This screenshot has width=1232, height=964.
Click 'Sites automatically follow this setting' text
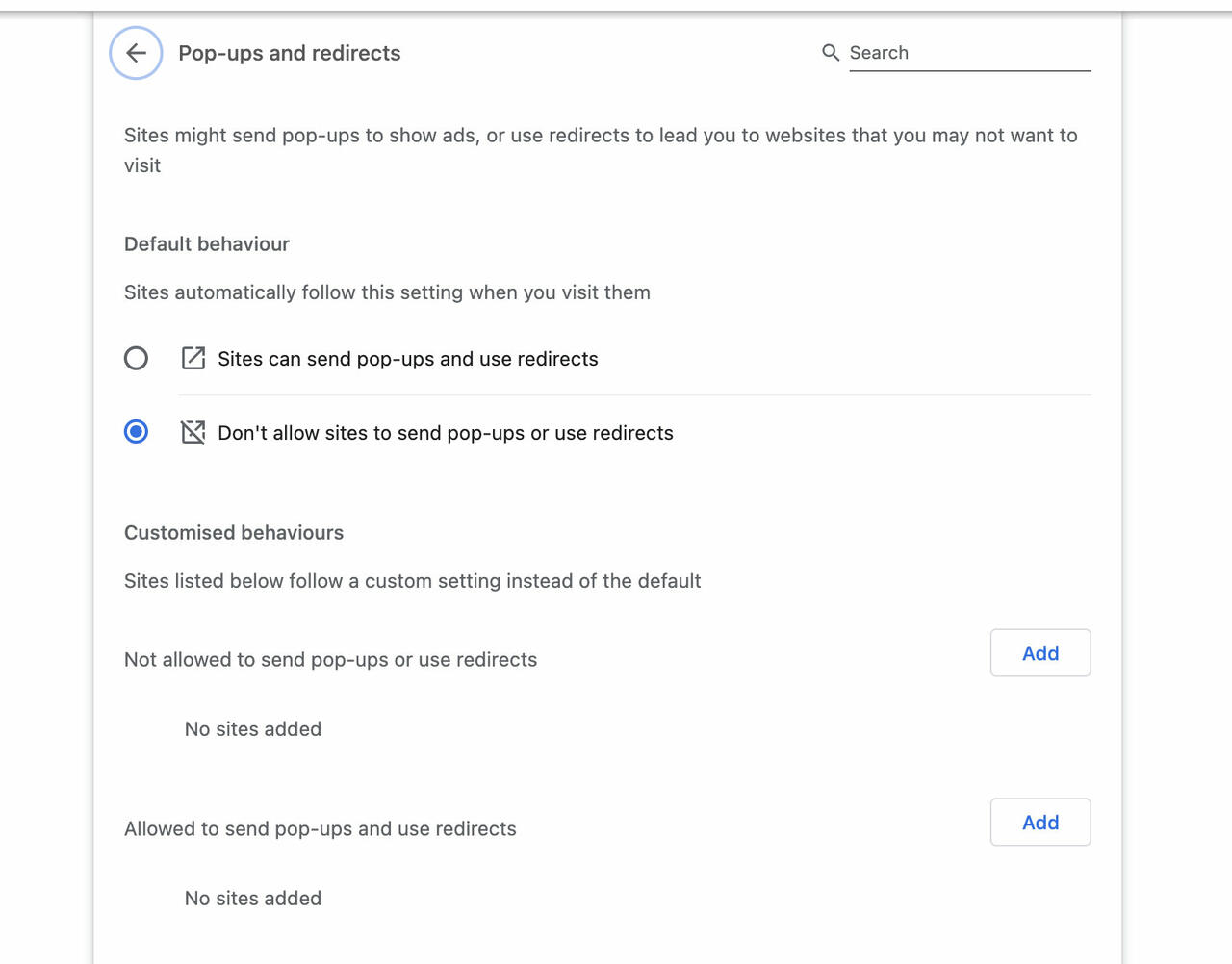coord(387,292)
